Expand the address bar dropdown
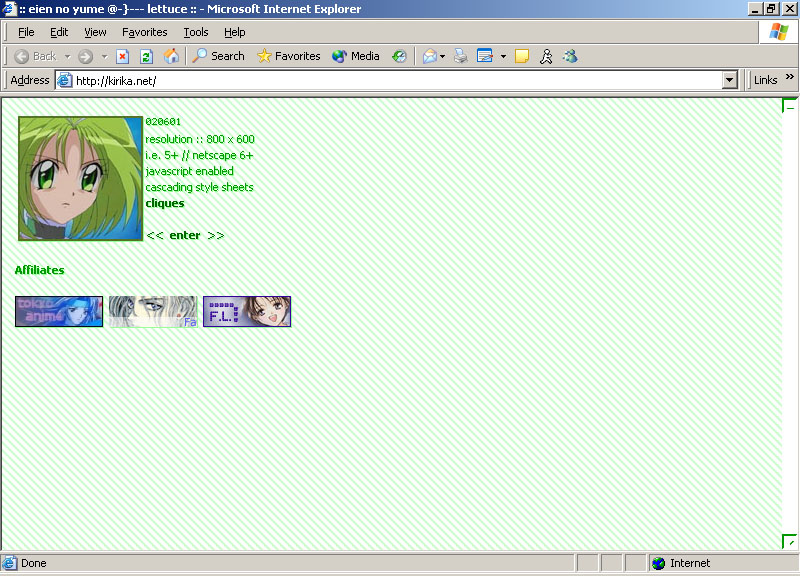This screenshot has width=800, height=576. [729, 80]
